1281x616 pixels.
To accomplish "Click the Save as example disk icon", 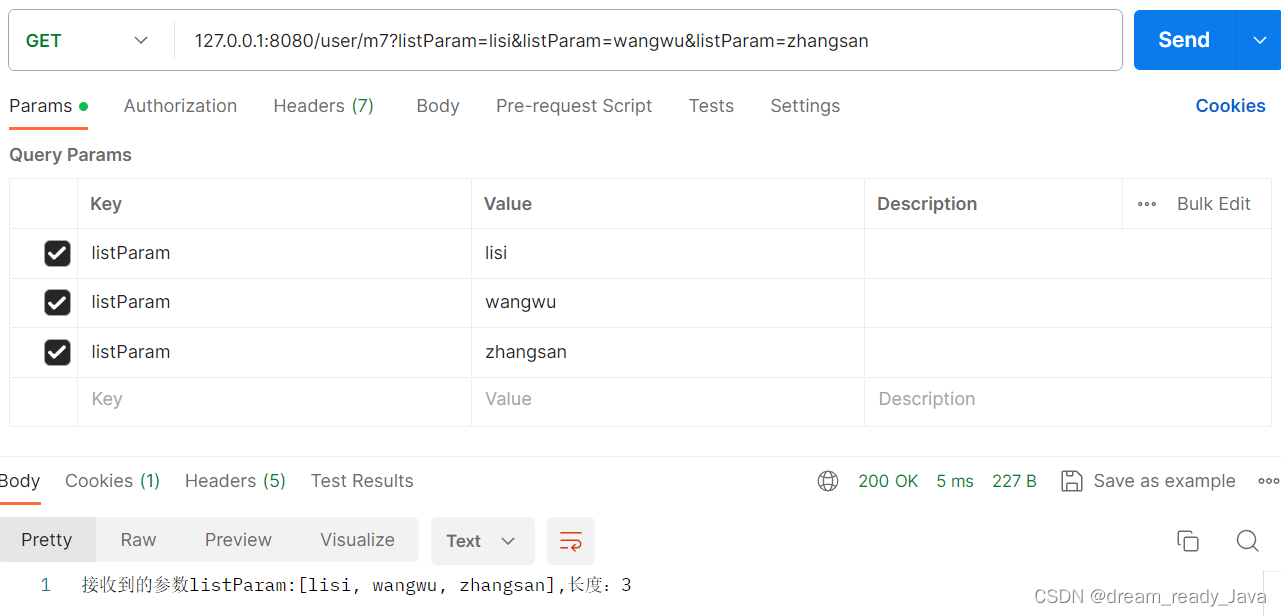I will coord(1071,481).
